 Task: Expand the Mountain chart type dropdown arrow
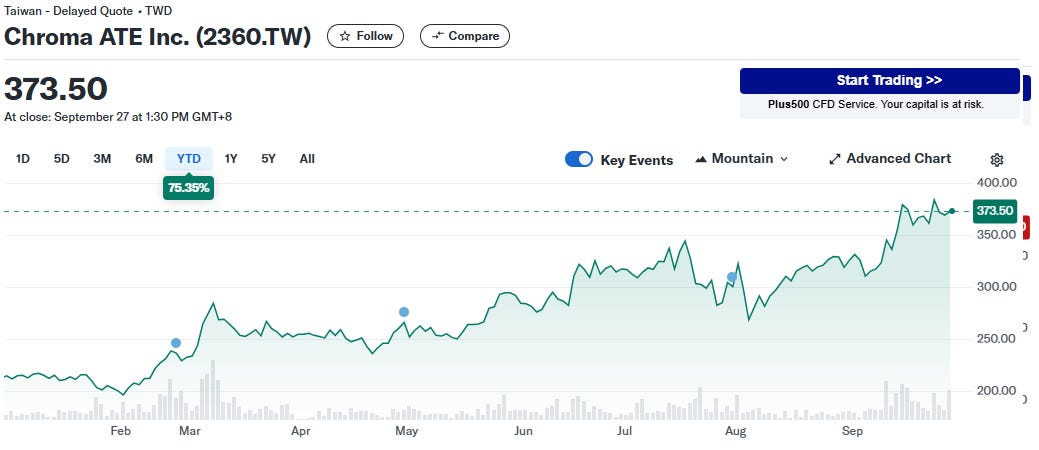click(x=784, y=159)
